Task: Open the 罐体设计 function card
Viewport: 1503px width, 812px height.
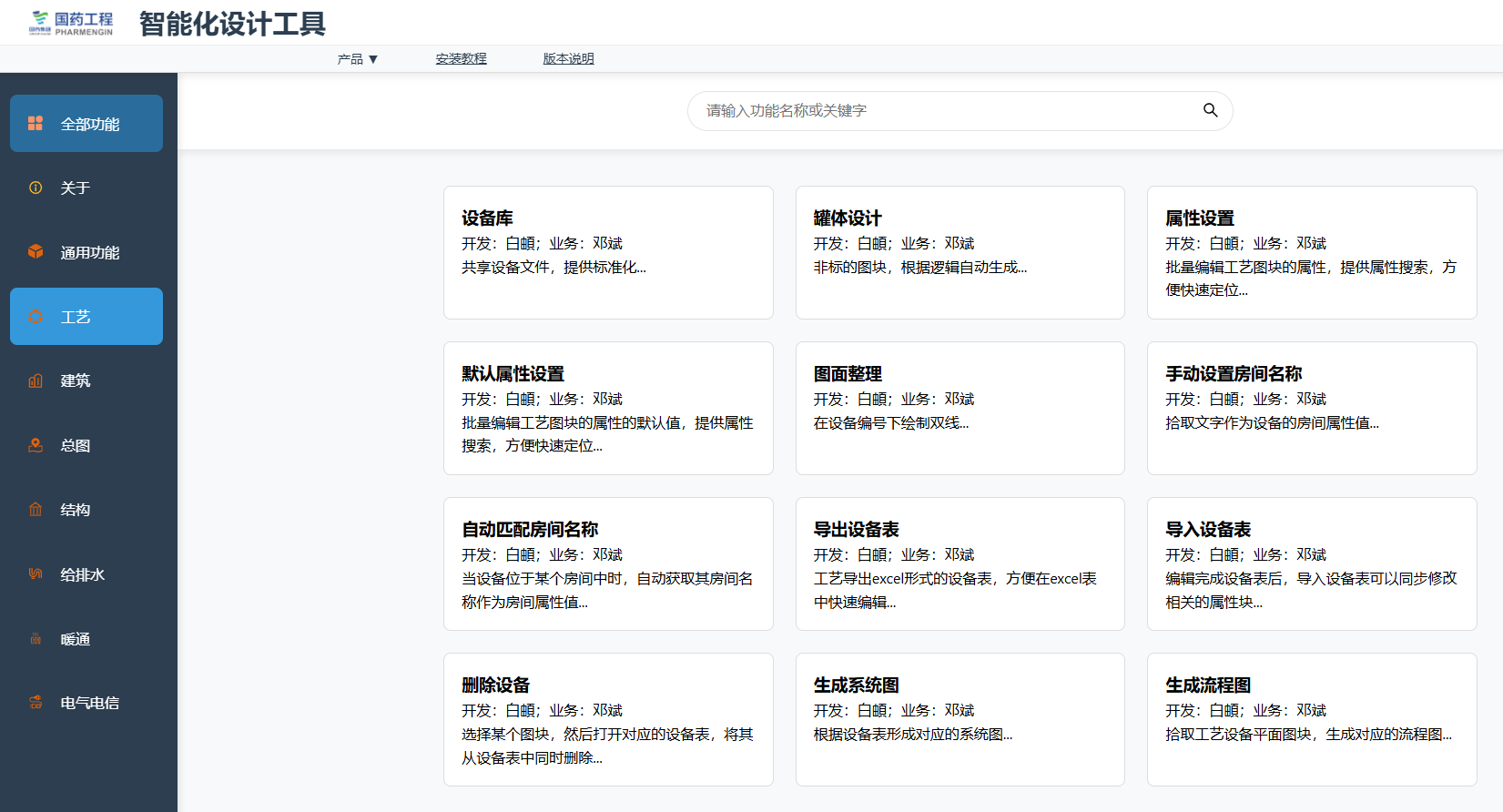Action: tap(960, 252)
